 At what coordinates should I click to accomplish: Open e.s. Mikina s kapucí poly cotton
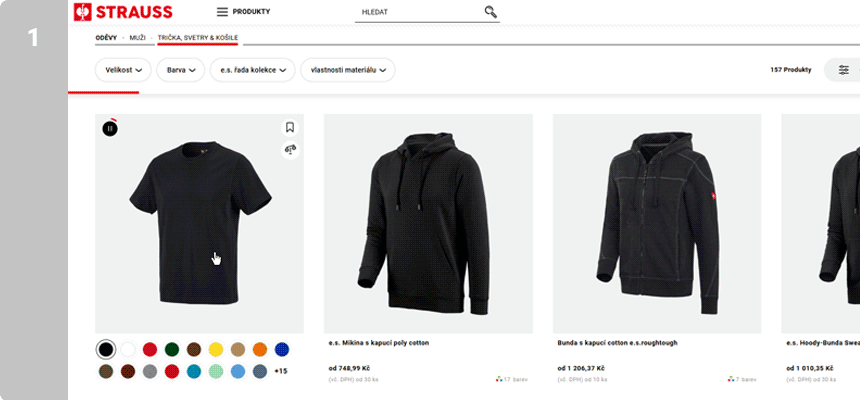click(379, 343)
